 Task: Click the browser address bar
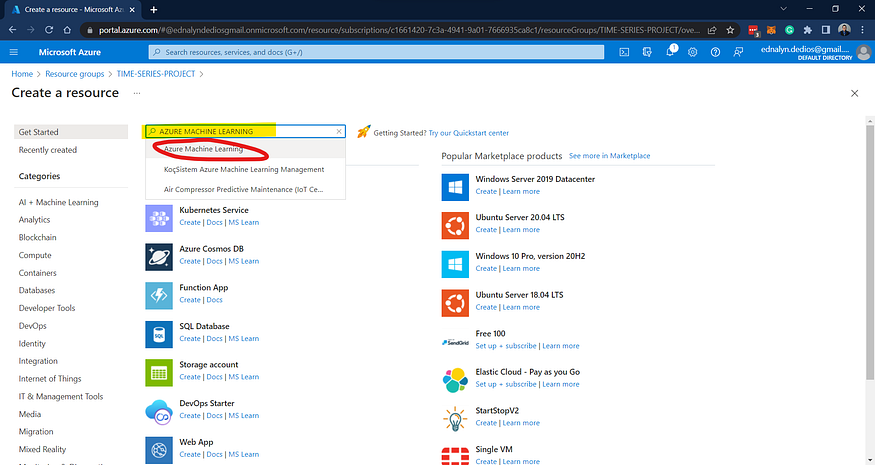(x=399, y=30)
